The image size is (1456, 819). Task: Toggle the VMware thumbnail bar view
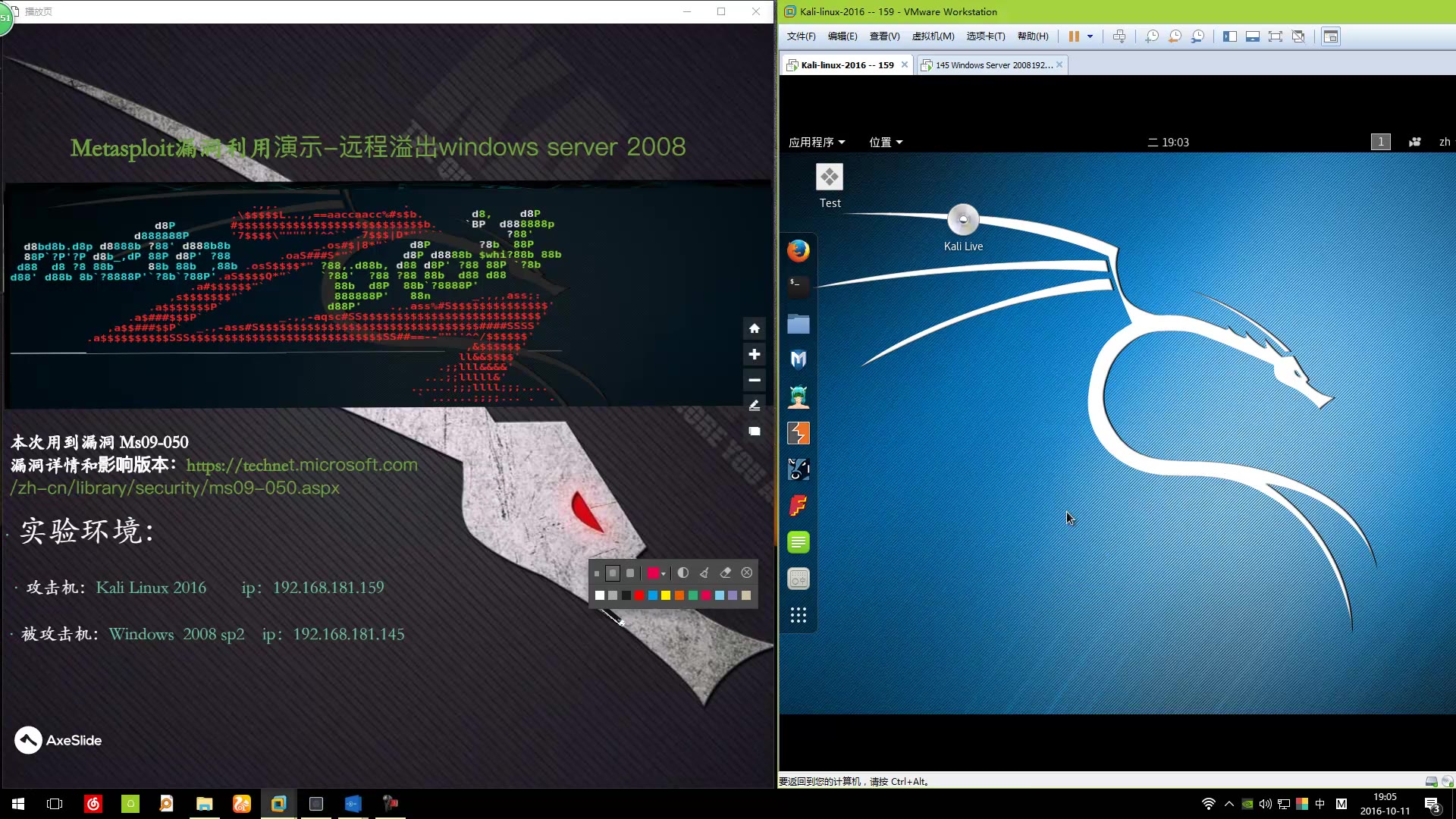pos(1253,36)
